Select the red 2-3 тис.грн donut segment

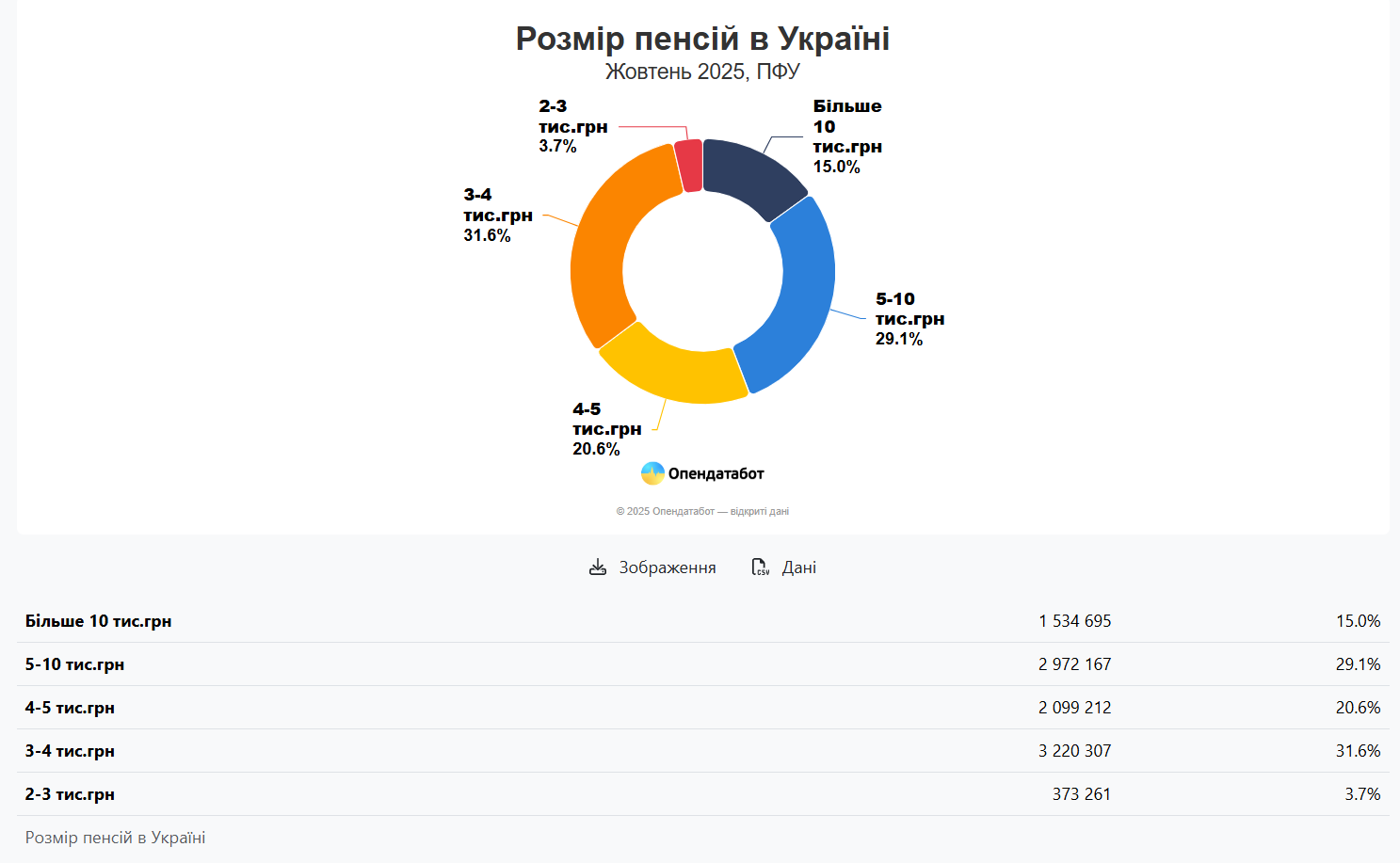(x=689, y=166)
